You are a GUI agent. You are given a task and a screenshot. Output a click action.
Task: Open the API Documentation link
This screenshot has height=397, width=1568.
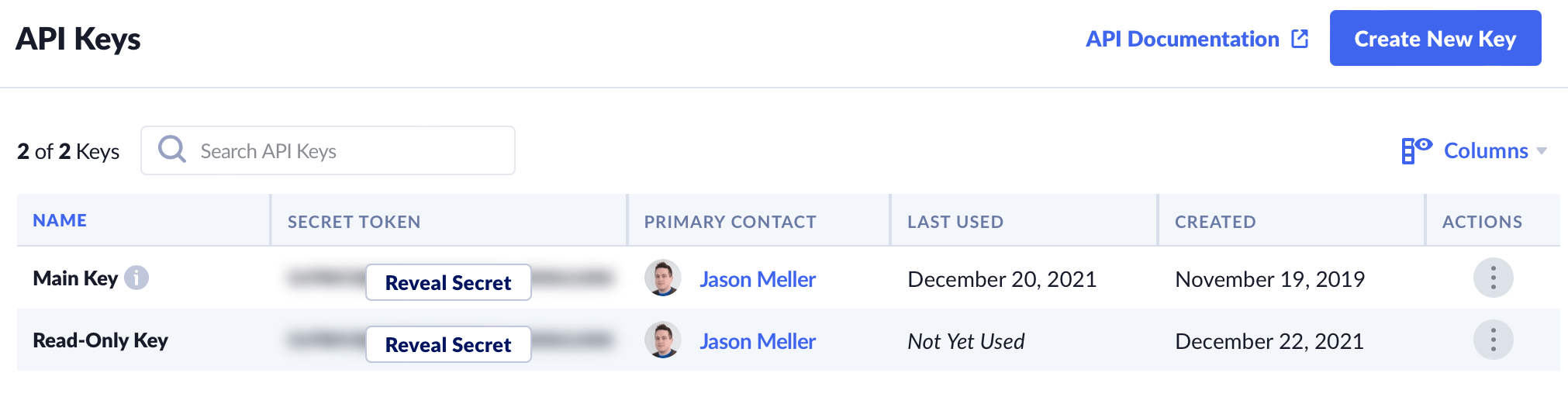point(1182,39)
